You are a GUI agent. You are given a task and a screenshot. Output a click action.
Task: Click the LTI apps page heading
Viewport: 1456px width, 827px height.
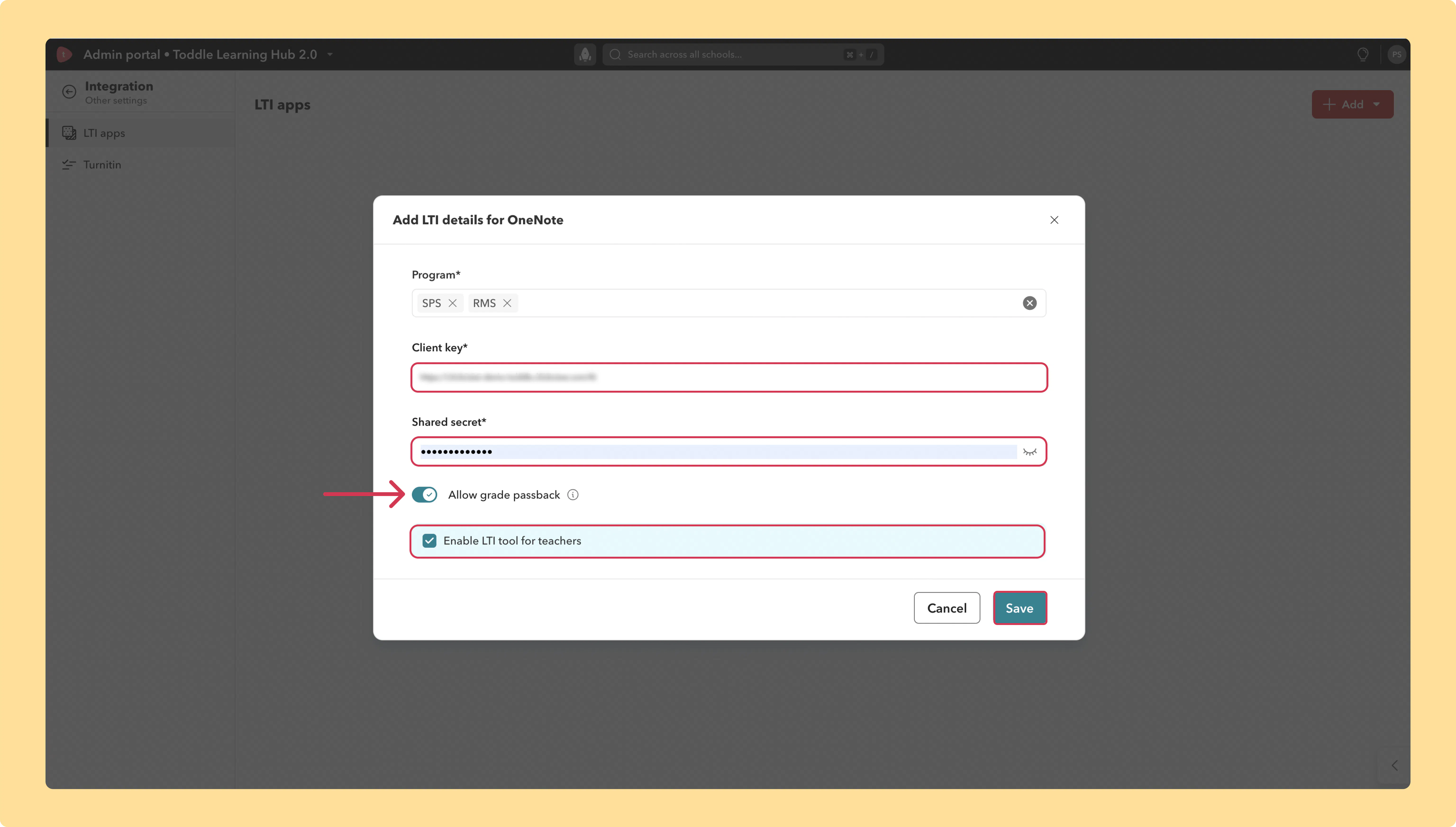pyautogui.click(x=283, y=105)
